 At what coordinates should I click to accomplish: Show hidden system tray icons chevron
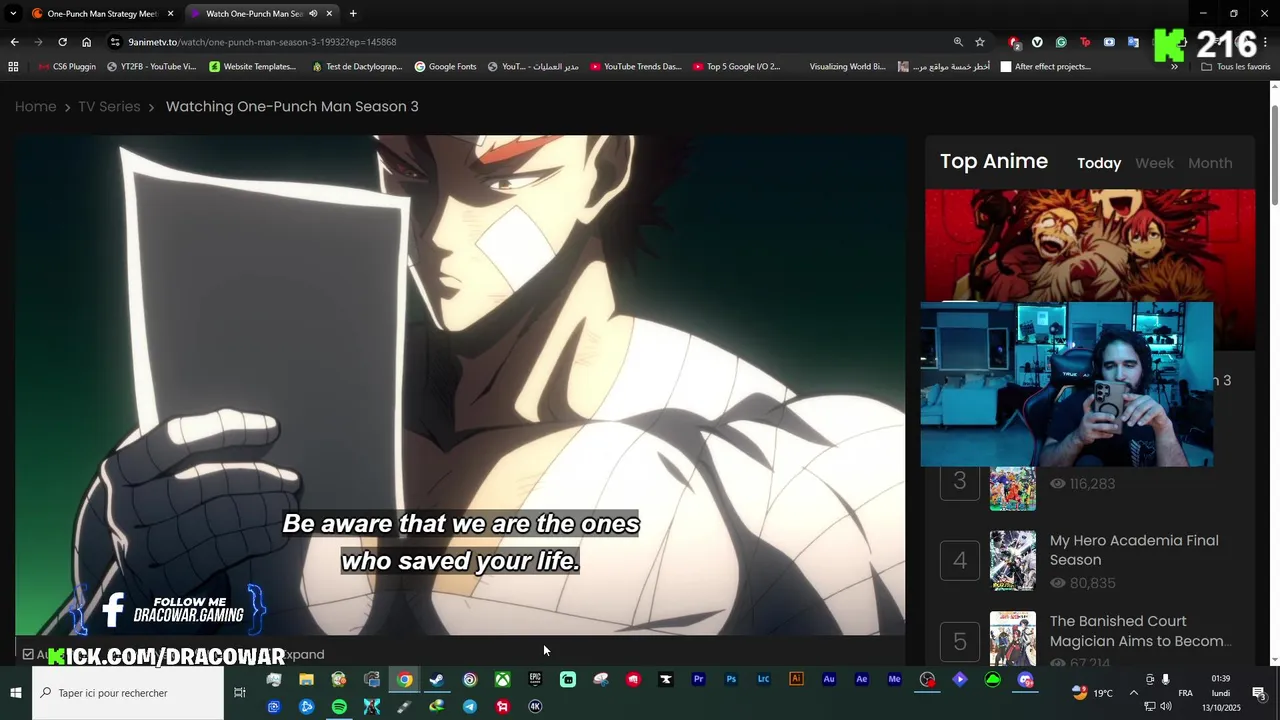coord(1133,693)
